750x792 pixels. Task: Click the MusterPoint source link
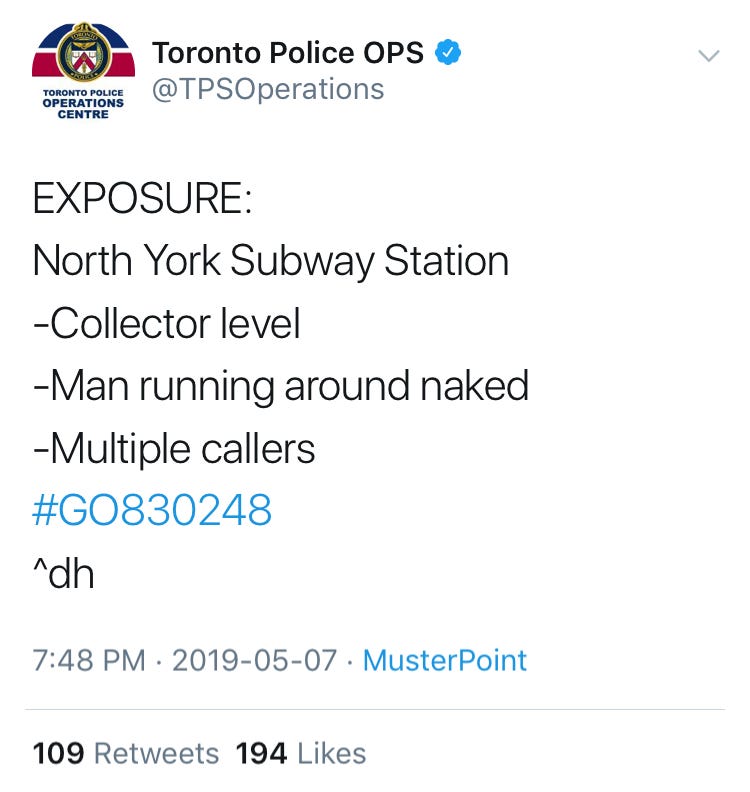444,660
